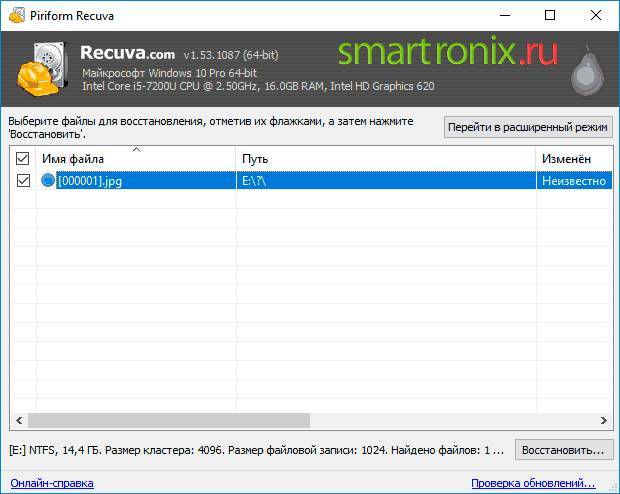Click the horizontal scrollbar thumb
The height and width of the screenshot is (494, 620).
(169, 420)
